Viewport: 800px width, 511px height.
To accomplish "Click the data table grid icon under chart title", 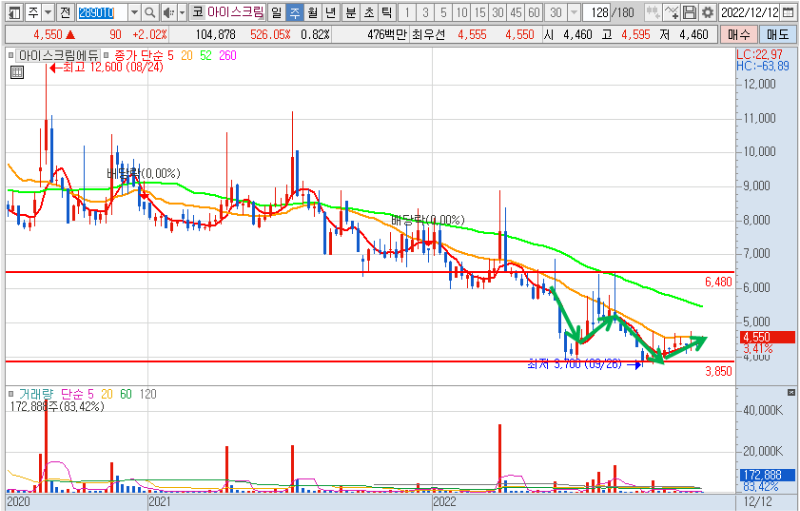I will click(17, 72).
